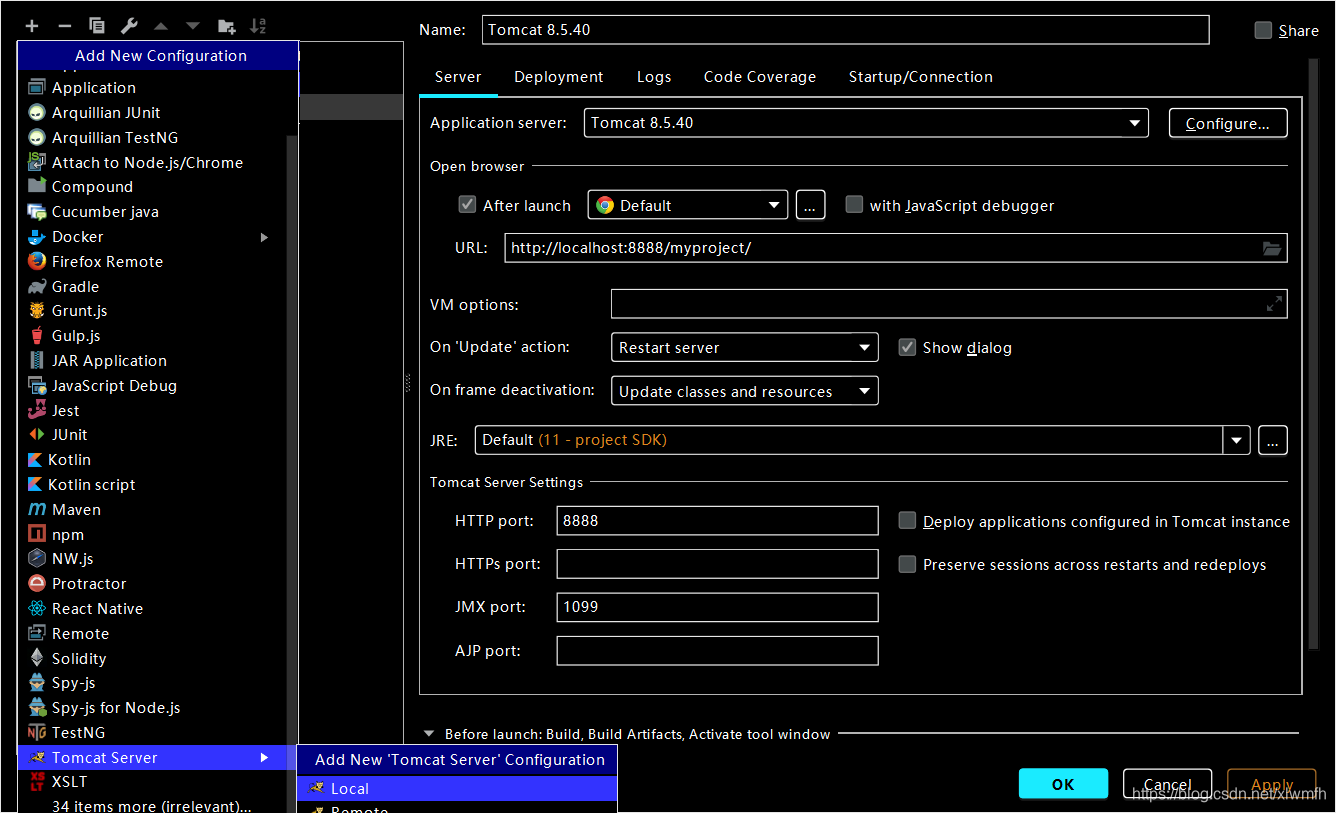This screenshot has height=813, width=1336.
Task: Click the minus Remove Configuration icon
Action: coord(65,25)
